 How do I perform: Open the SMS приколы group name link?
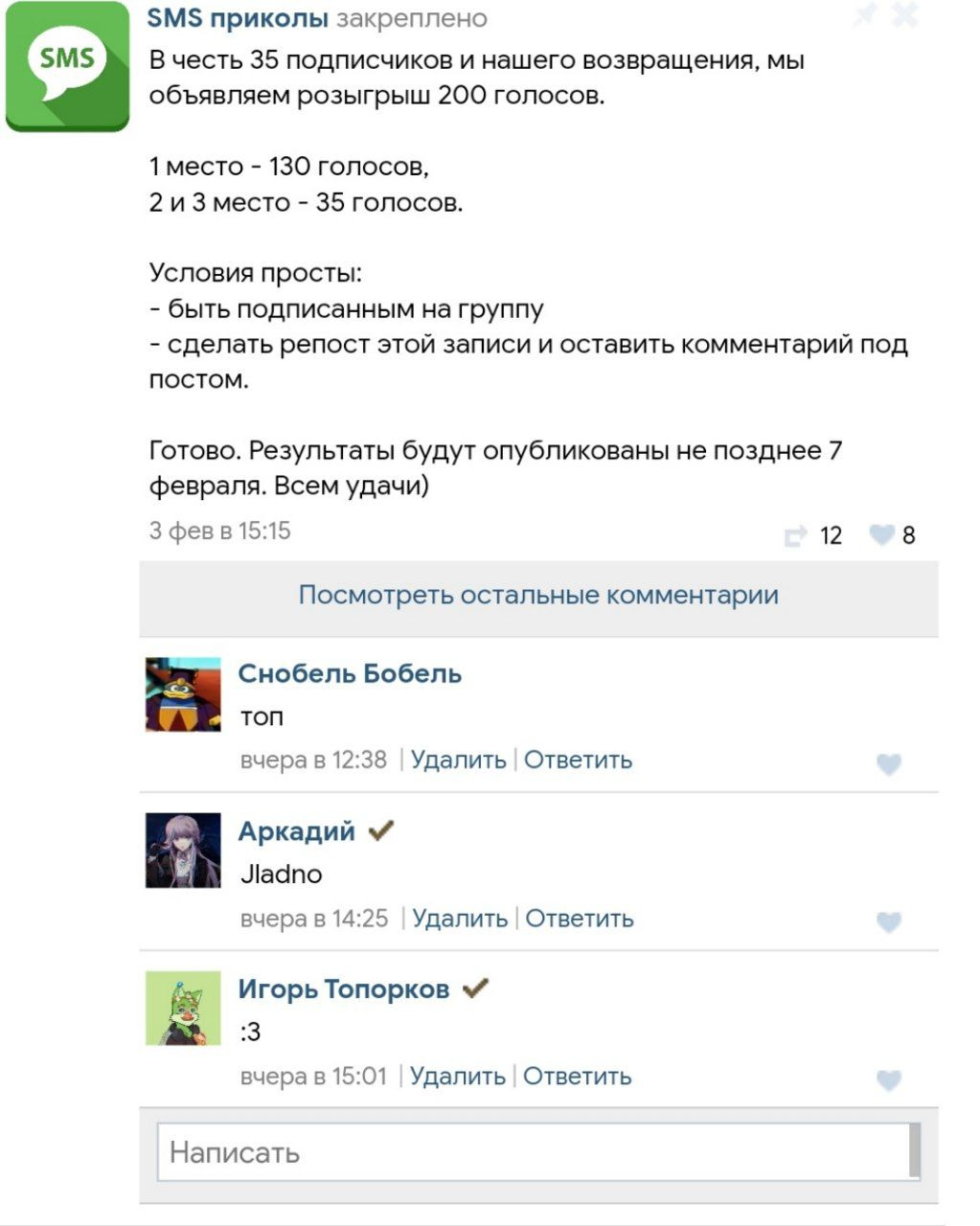[x=238, y=18]
